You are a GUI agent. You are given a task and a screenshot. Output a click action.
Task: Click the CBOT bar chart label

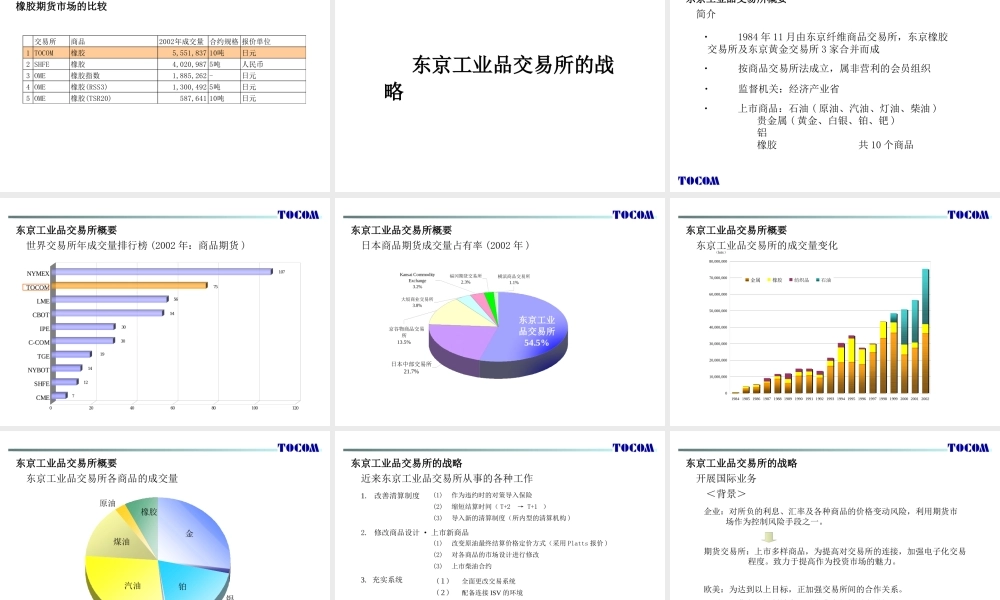[41, 315]
